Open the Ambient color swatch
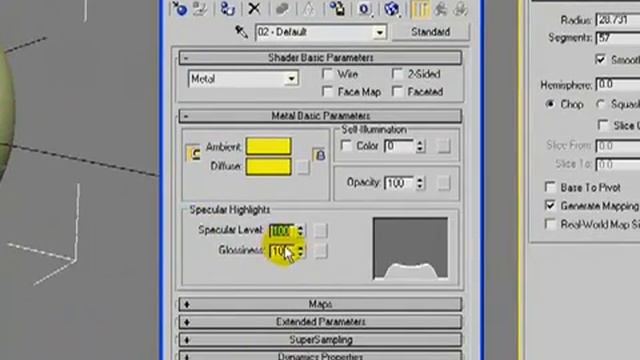Viewport: 640px width, 360px height. [269, 146]
